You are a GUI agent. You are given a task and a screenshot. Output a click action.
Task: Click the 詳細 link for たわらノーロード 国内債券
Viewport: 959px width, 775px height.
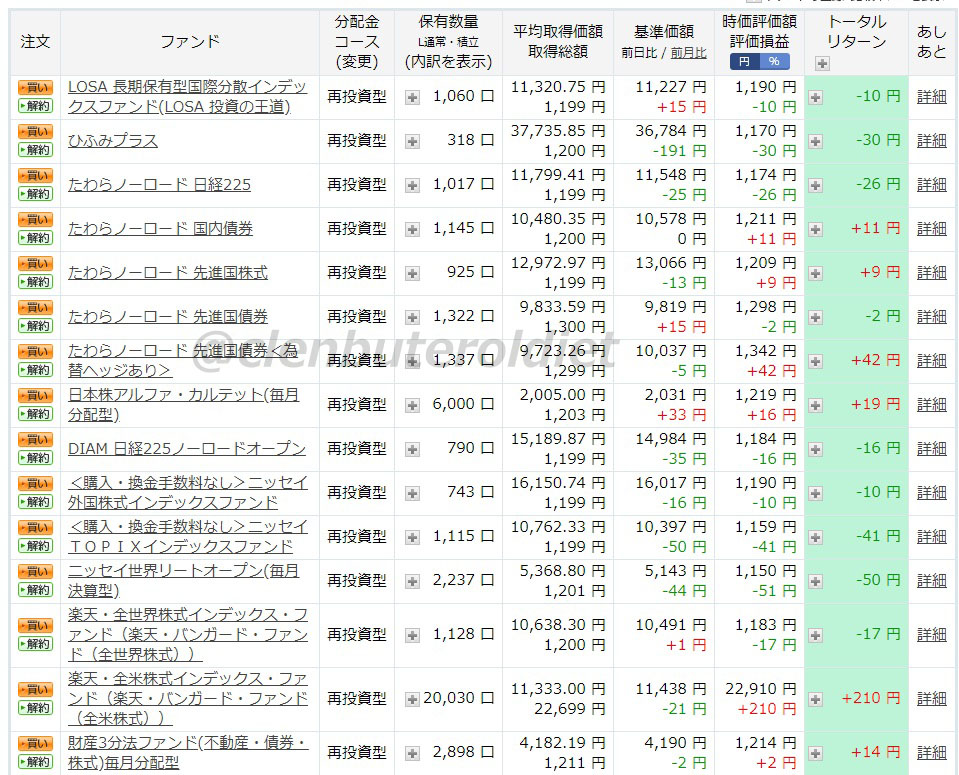(x=930, y=228)
